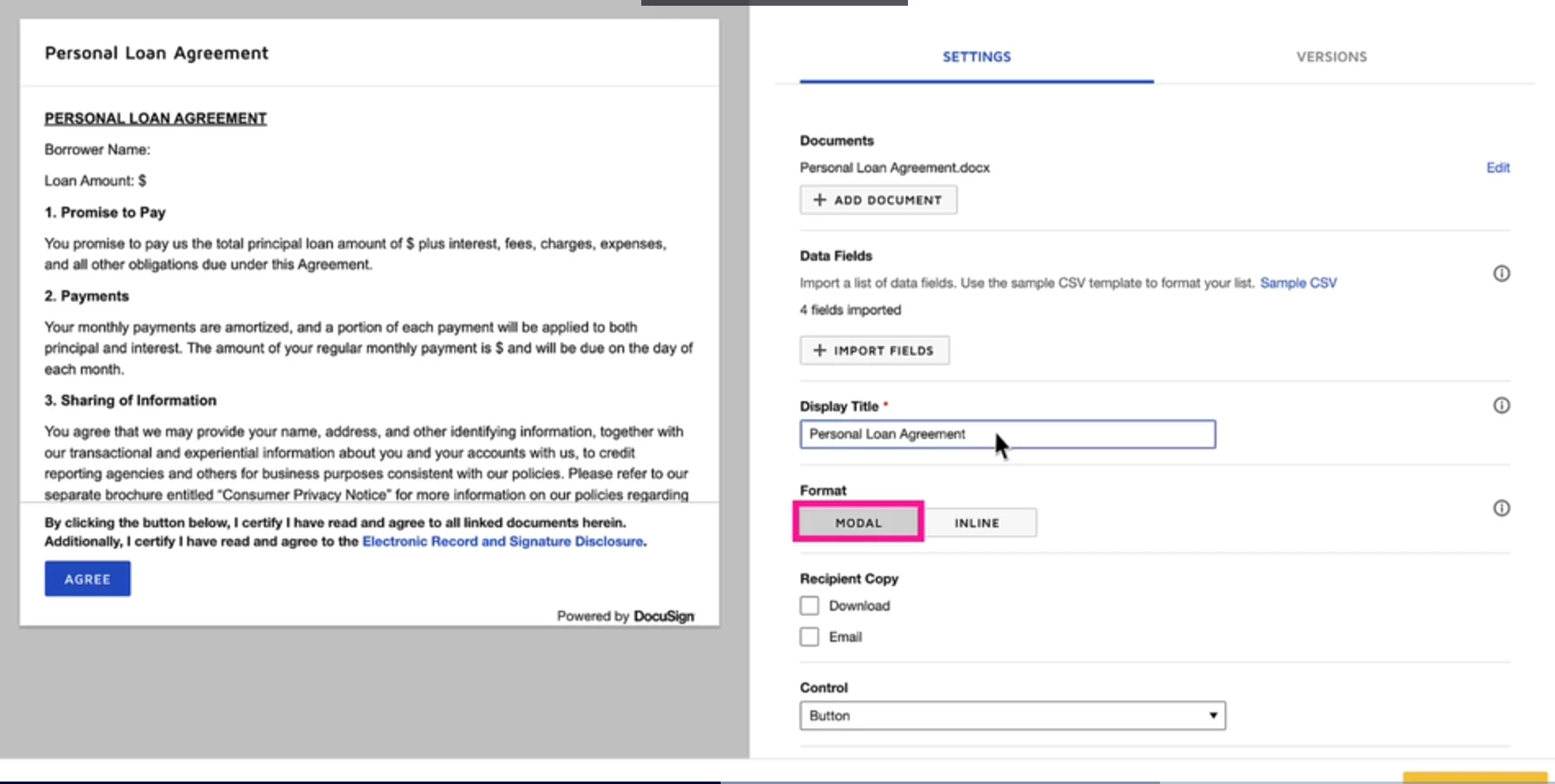
Task: Open the Format info icon
Action: coord(1501,508)
